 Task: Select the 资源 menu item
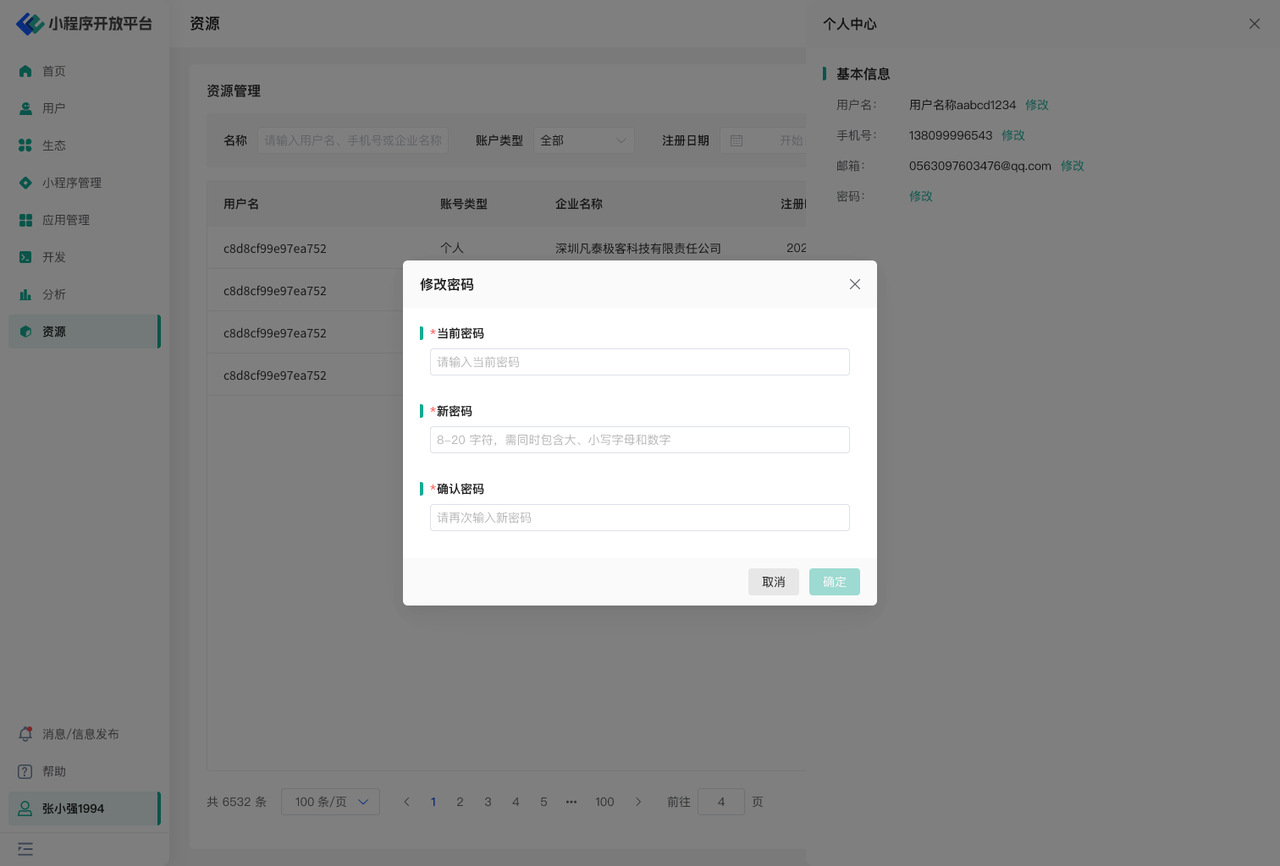(54, 332)
